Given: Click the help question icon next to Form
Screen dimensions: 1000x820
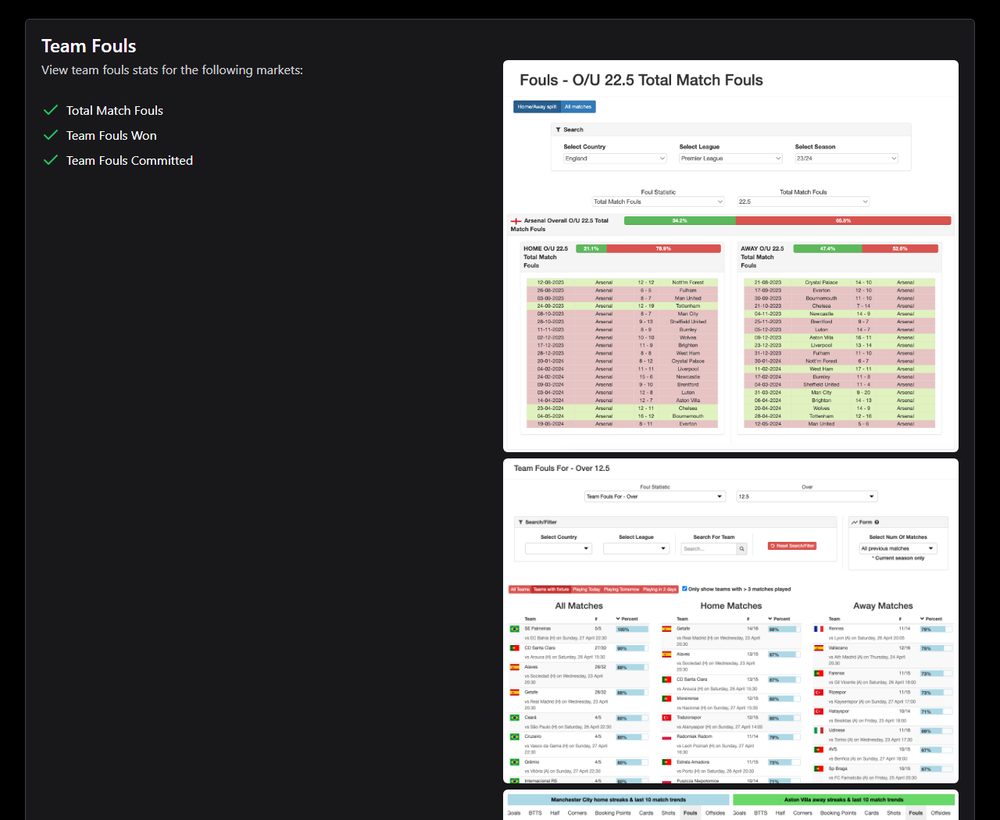Looking at the screenshot, I should pos(876,522).
